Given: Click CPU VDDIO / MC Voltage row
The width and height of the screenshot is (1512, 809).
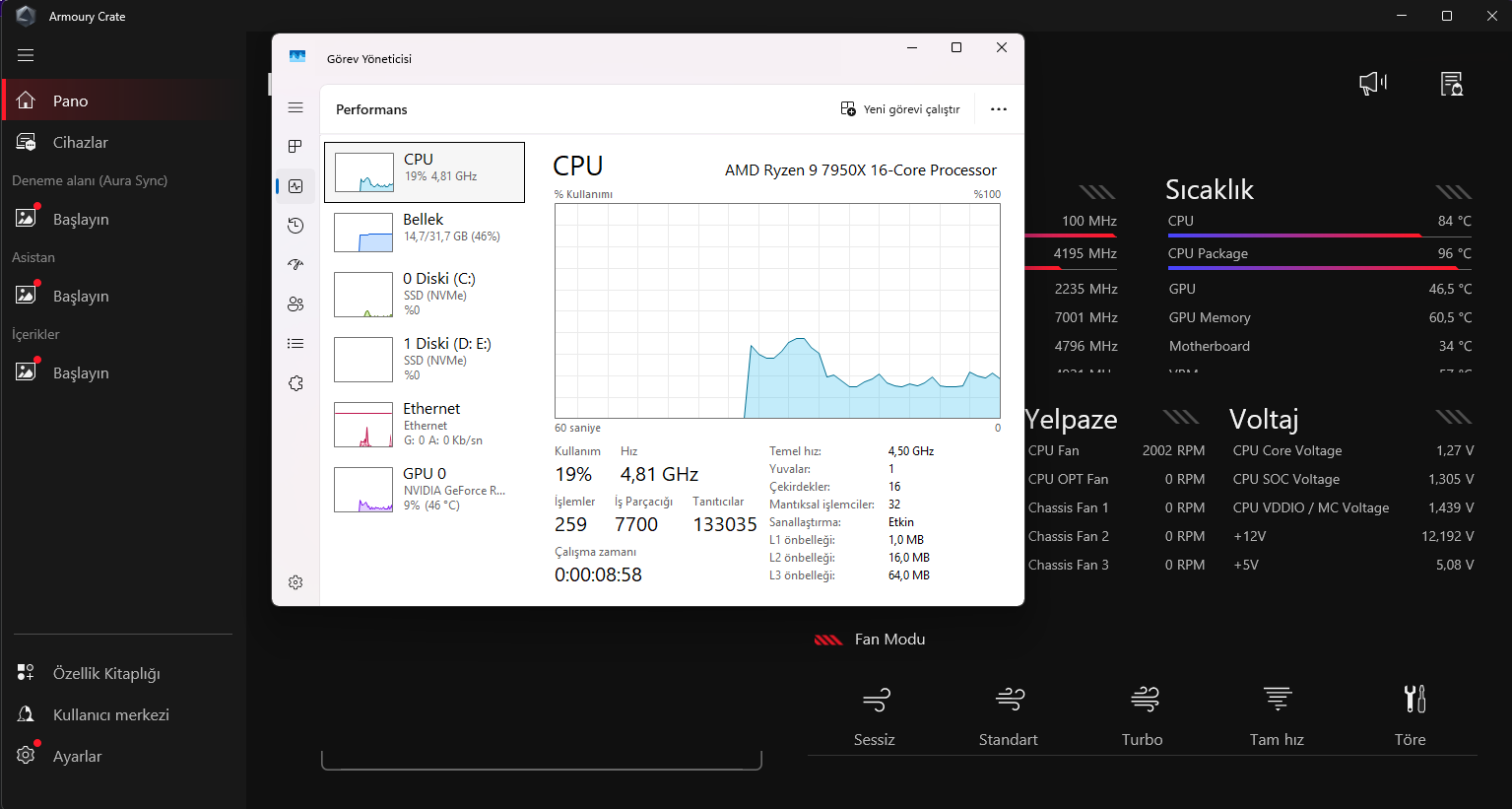Looking at the screenshot, I should [1353, 507].
